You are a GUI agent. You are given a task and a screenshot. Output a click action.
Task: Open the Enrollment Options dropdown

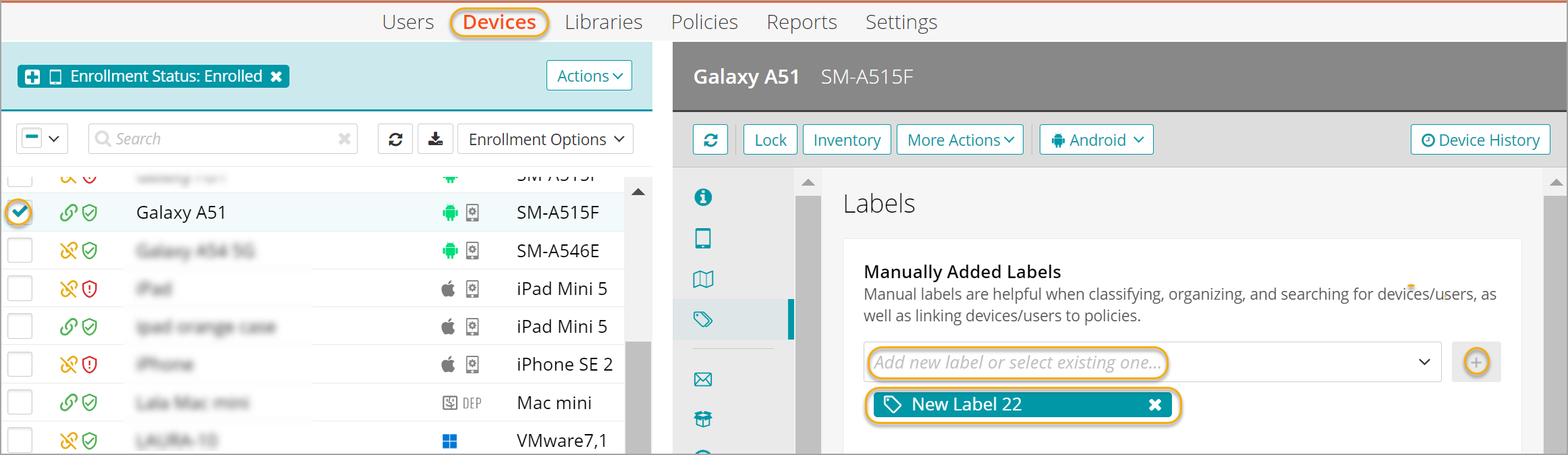545,139
